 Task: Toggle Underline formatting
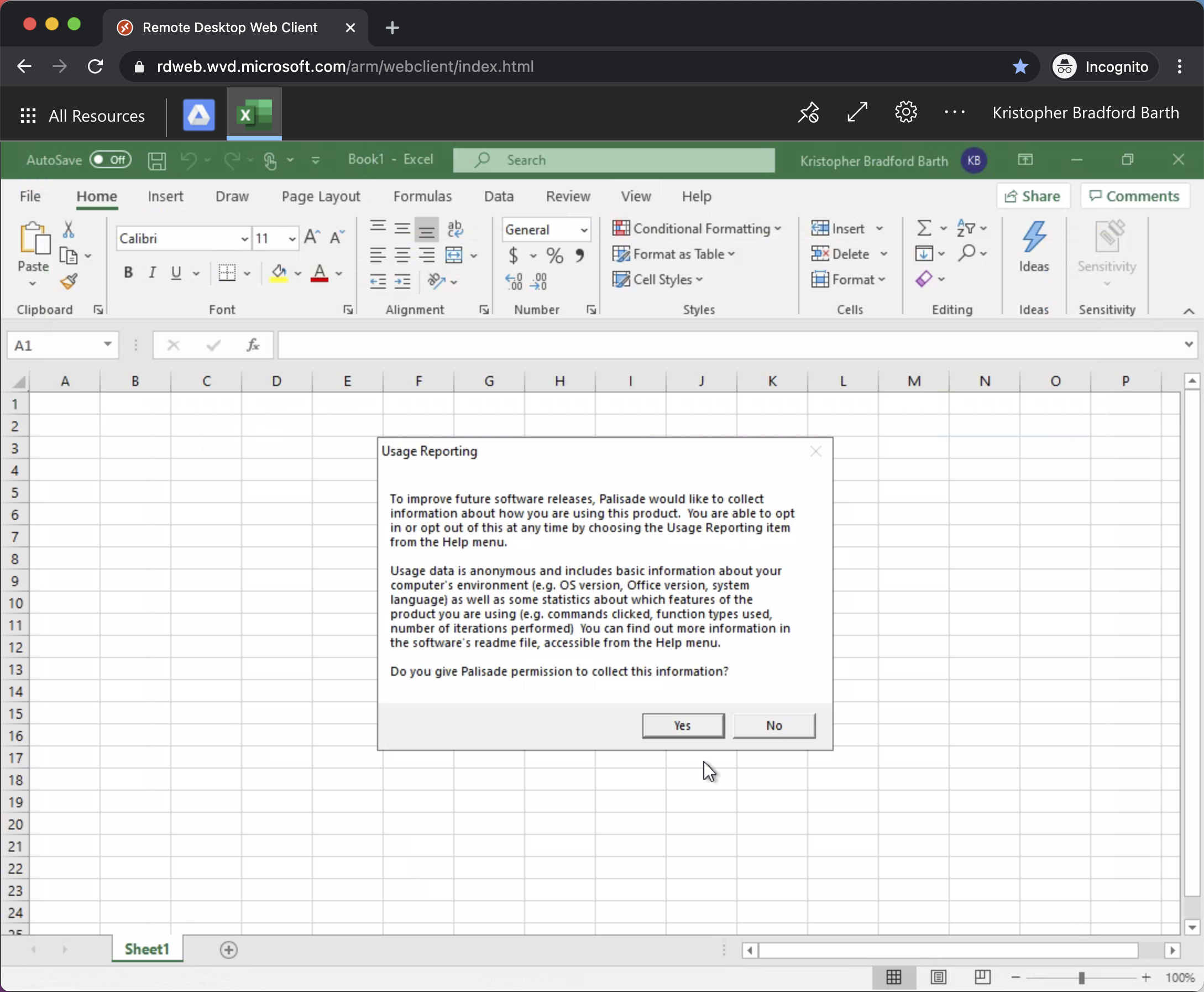tap(176, 273)
